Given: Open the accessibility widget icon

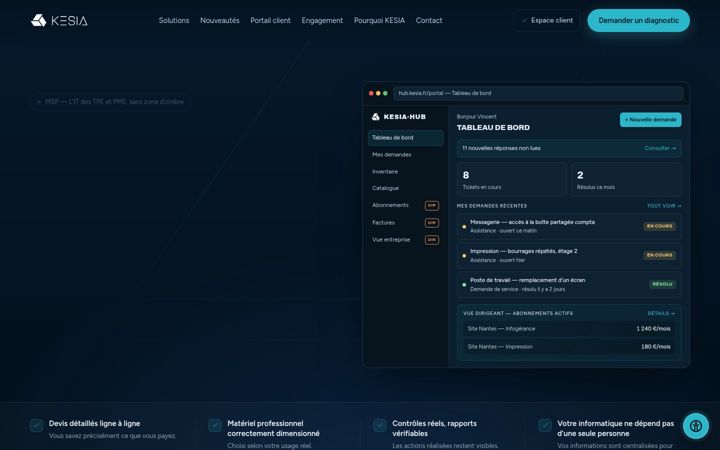Looking at the screenshot, I should pos(696,426).
